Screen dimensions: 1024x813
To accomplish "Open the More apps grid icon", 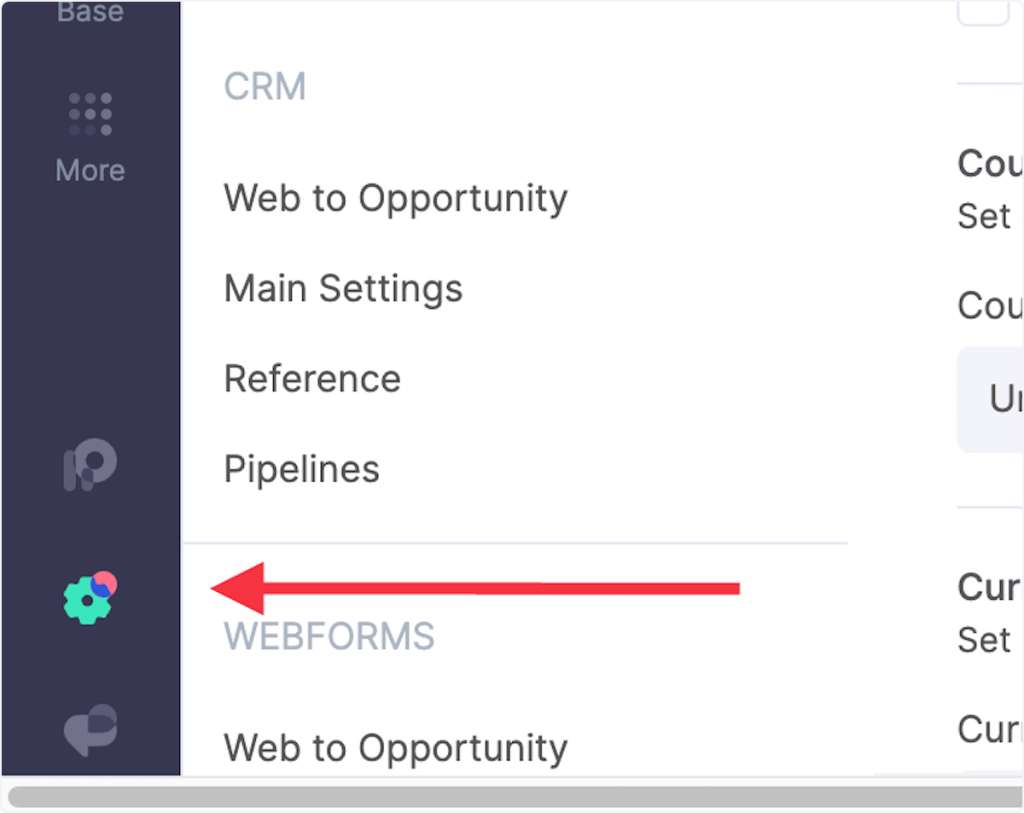I will (90, 114).
